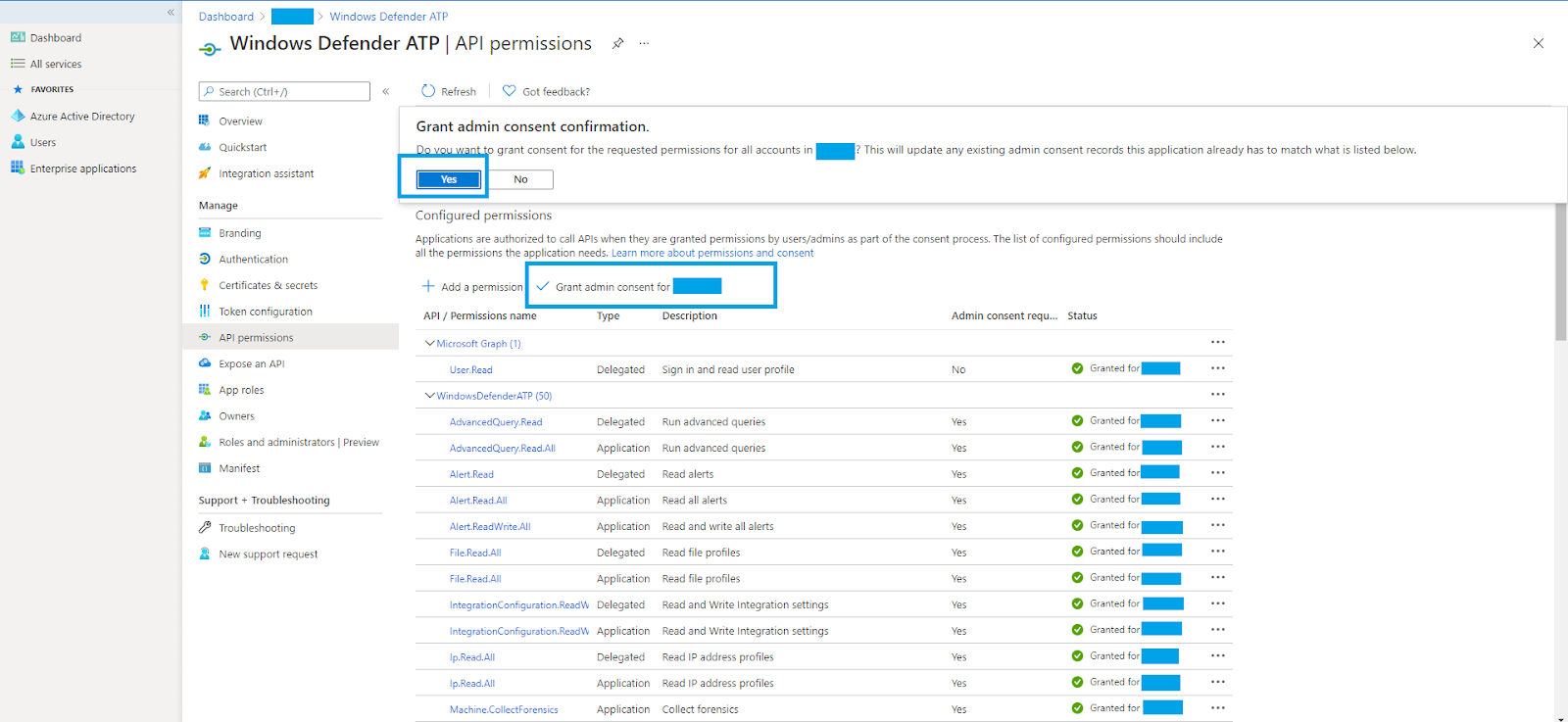This screenshot has height=722, width=1568.
Task: Click the Got feedback heart icon
Action: click(x=510, y=91)
